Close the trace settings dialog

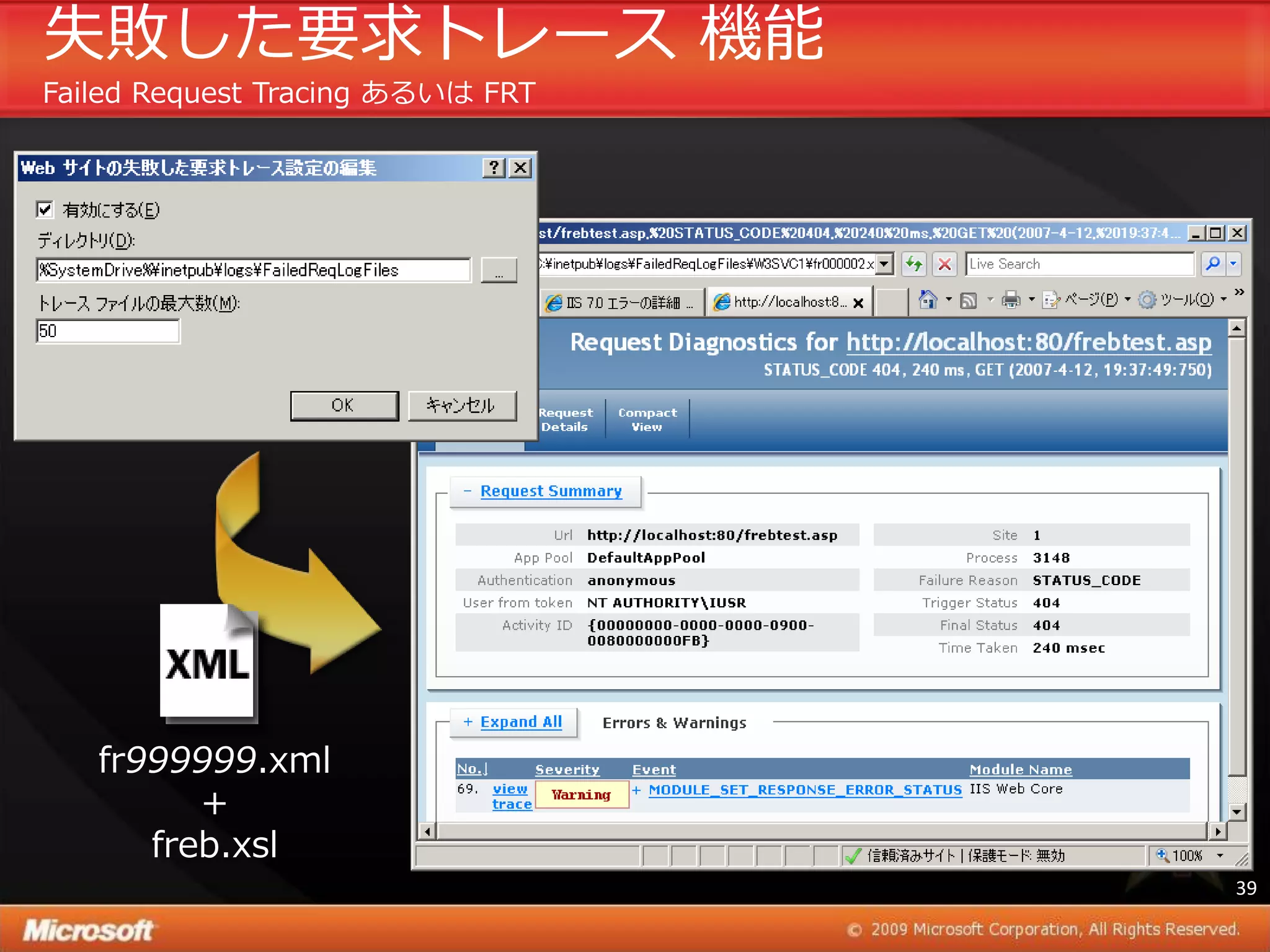point(521,167)
